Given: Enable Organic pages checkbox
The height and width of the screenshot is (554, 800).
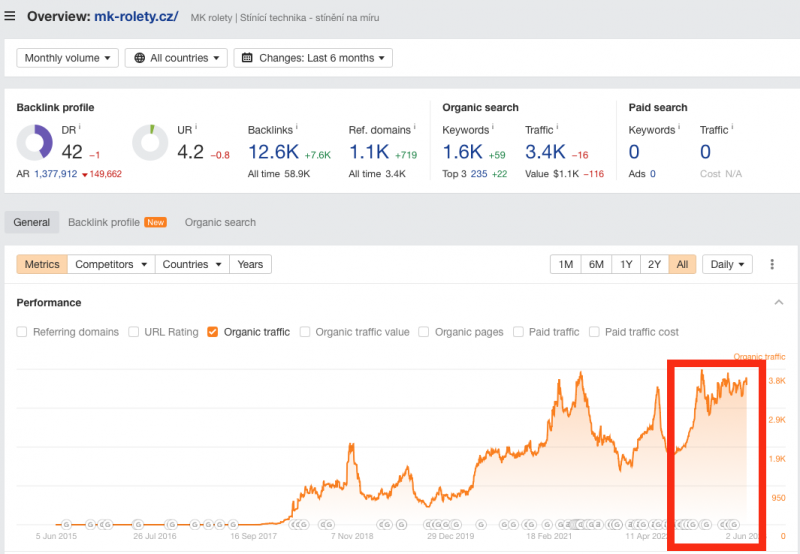Looking at the screenshot, I should 423,332.
